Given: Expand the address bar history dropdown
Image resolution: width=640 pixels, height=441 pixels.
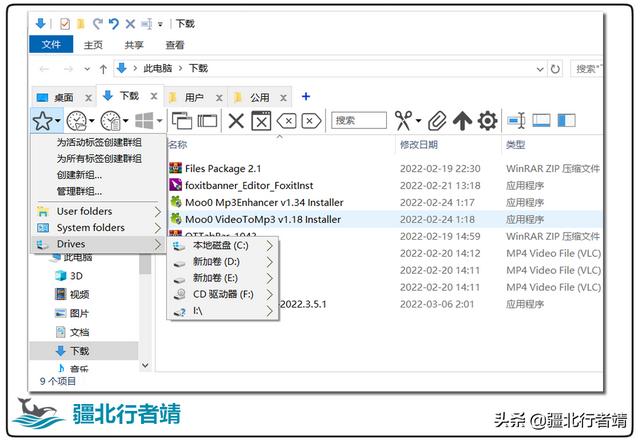Looking at the screenshot, I should (540, 69).
